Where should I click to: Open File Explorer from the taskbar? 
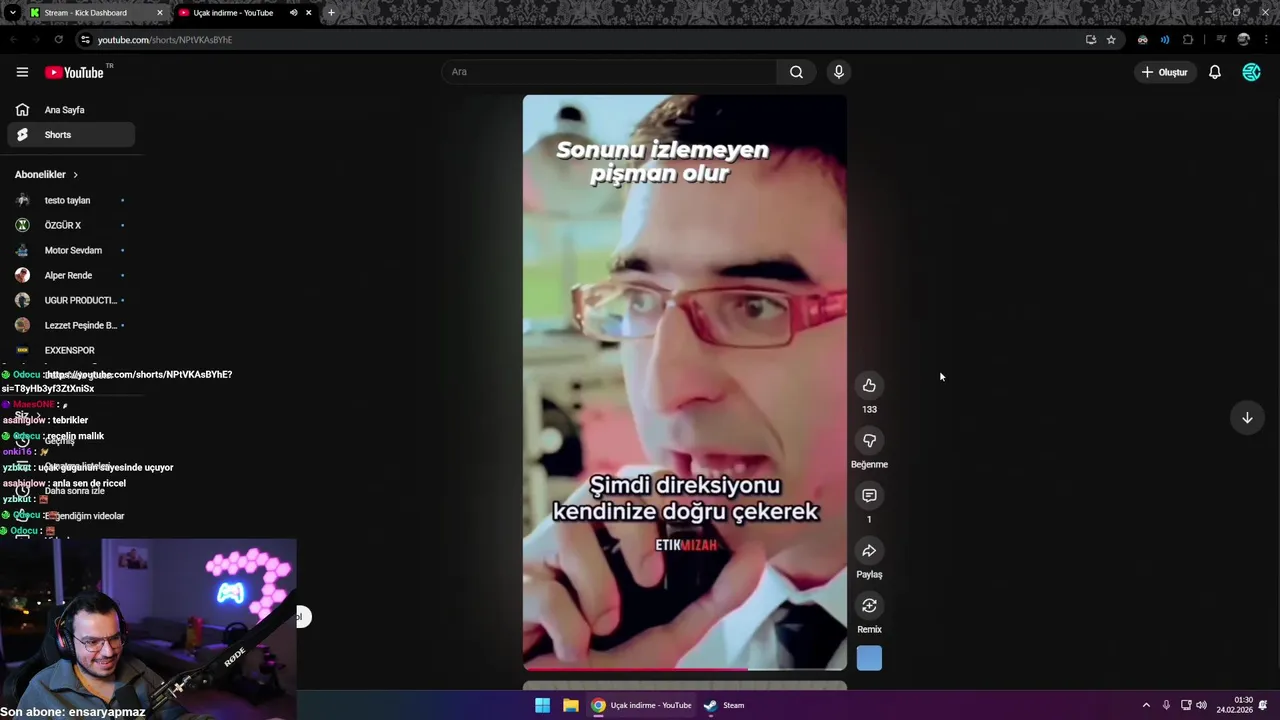point(570,705)
